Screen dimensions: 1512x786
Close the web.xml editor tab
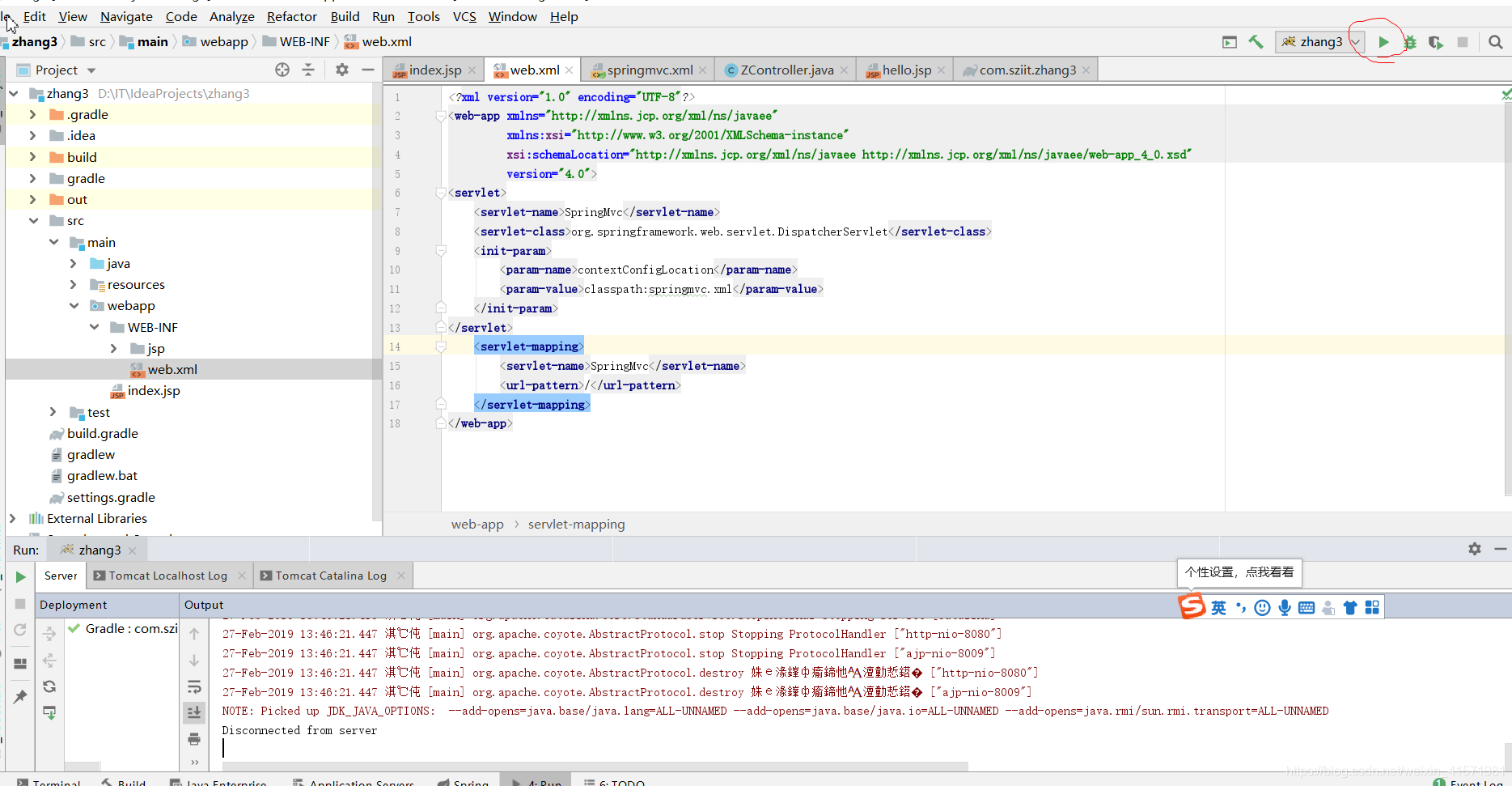(570, 70)
